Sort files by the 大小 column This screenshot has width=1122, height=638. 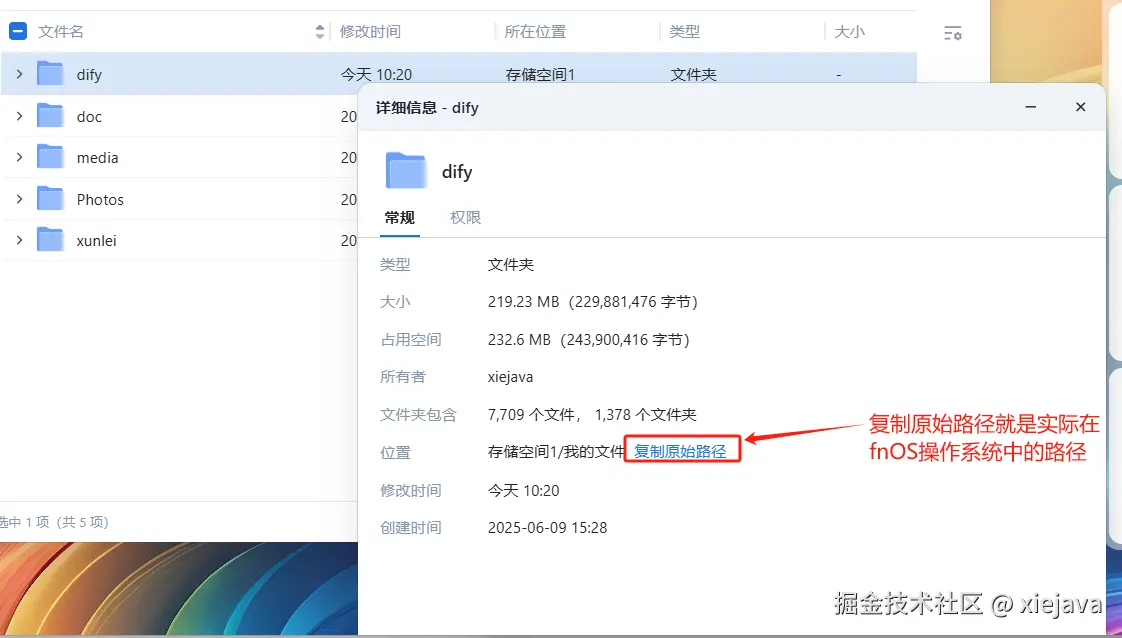click(849, 31)
